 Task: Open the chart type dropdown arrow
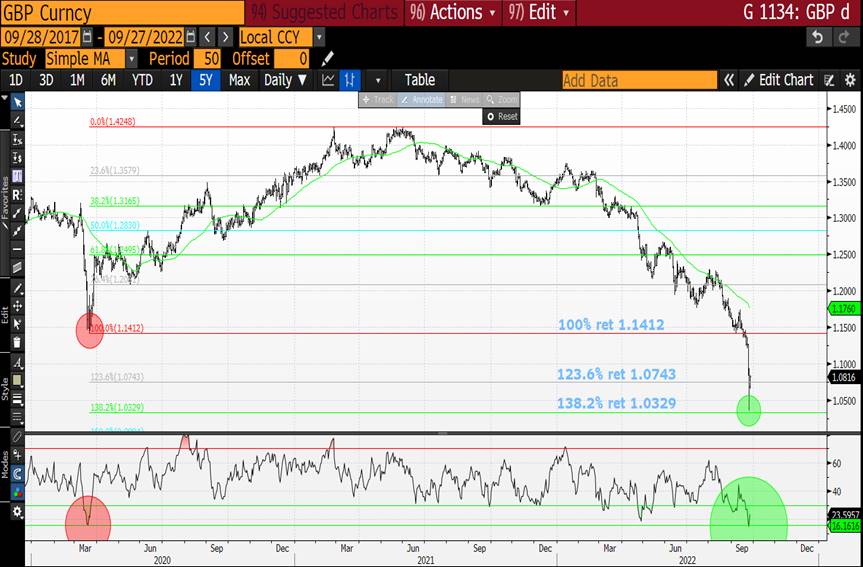378,80
